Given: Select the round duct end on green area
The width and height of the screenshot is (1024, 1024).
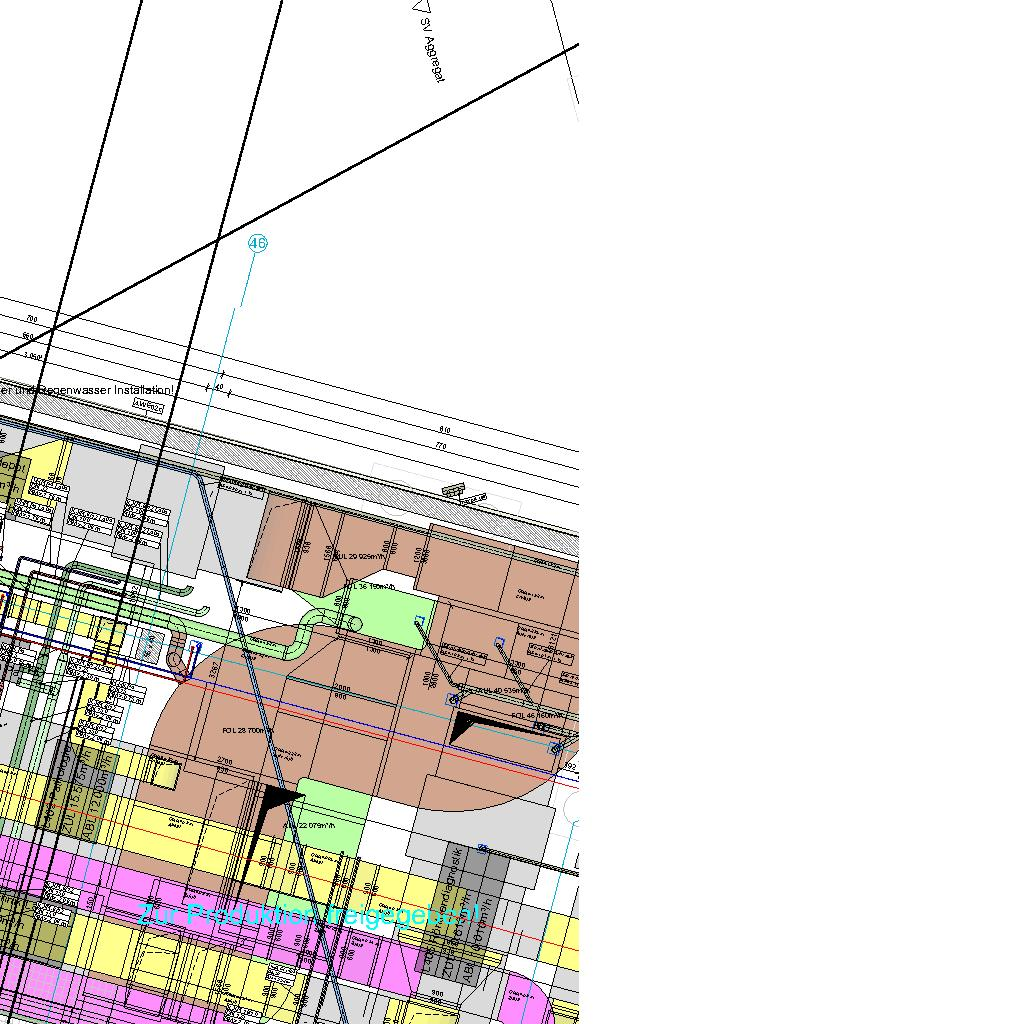Looking at the screenshot, I should [x=354, y=624].
